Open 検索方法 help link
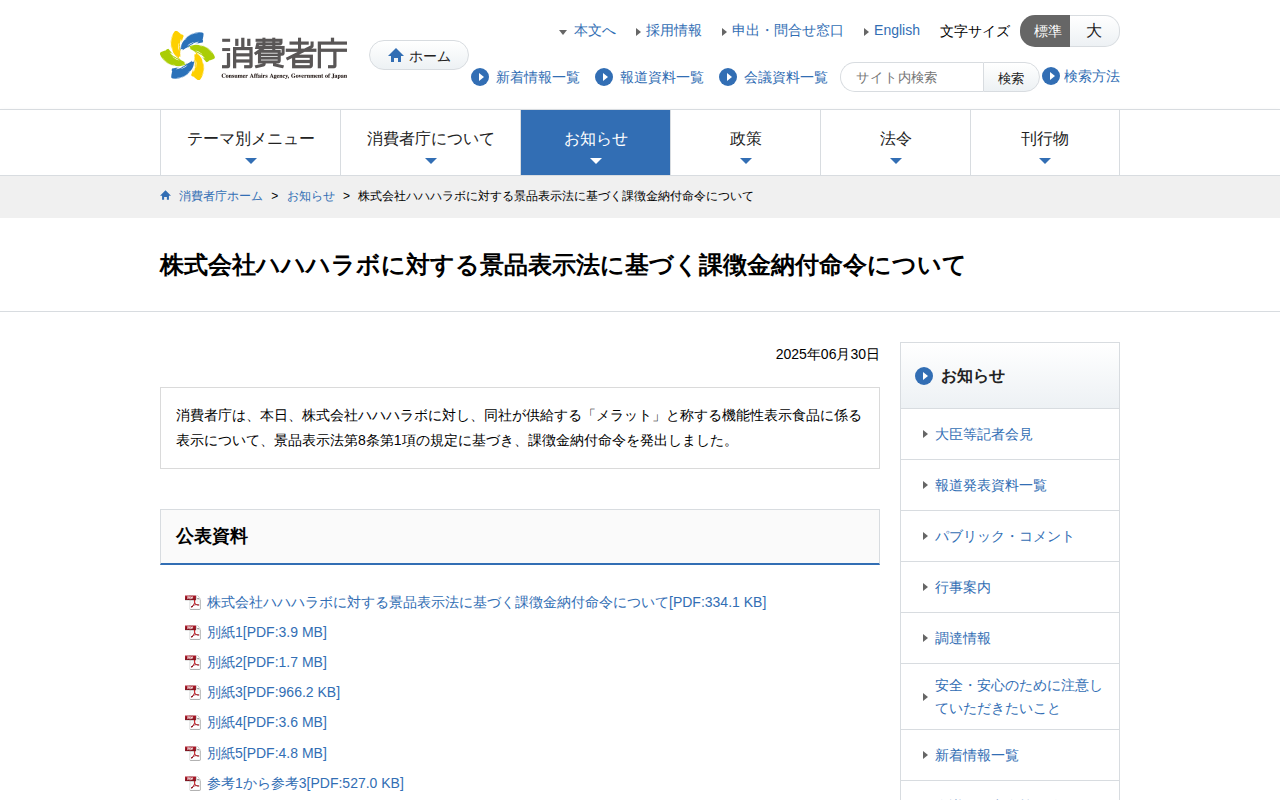Image resolution: width=1280 pixels, height=800 pixels. coord(1092,76)
